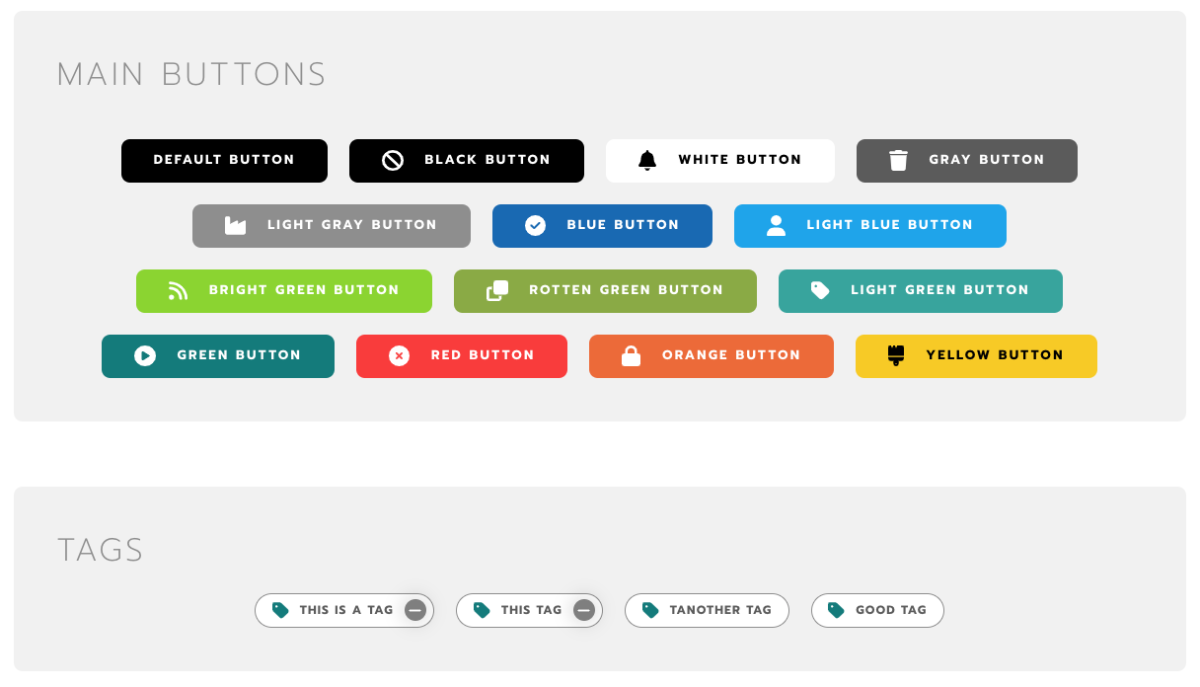Select the 'Good tag' label

pos(891,610)
